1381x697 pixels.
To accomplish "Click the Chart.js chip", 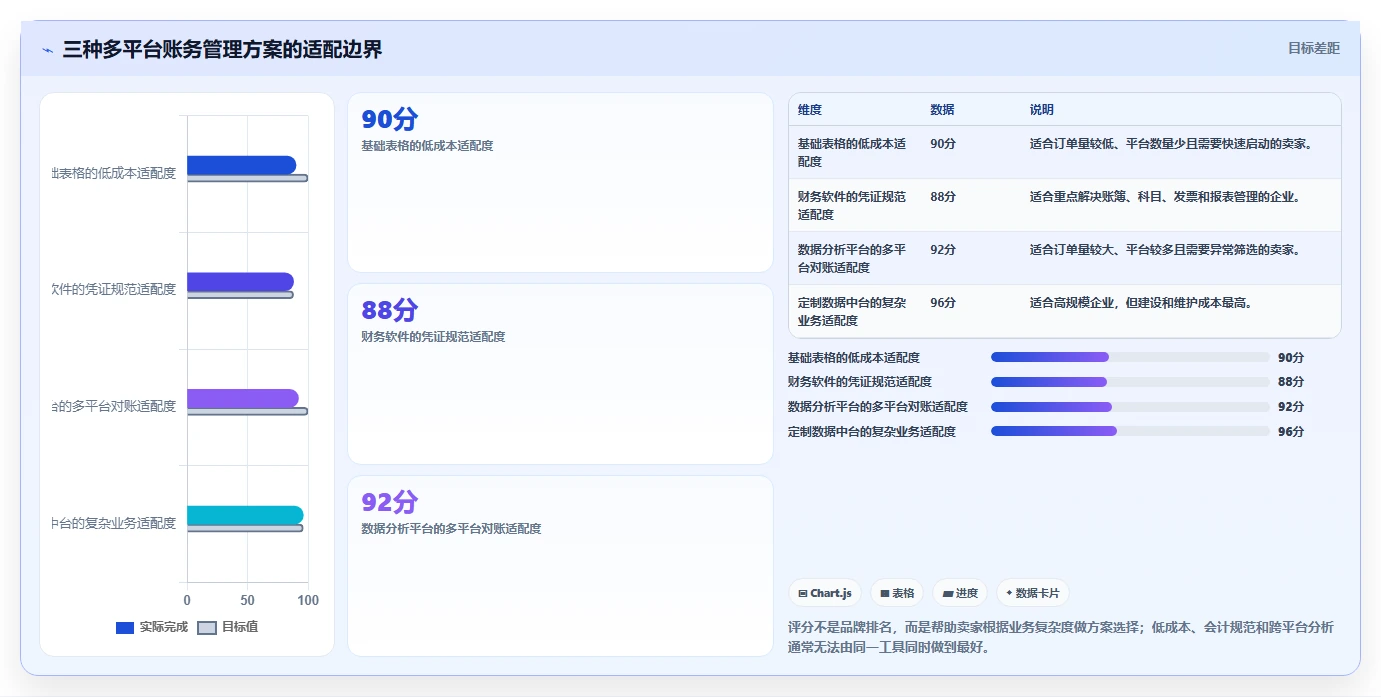I will point(825,593).
